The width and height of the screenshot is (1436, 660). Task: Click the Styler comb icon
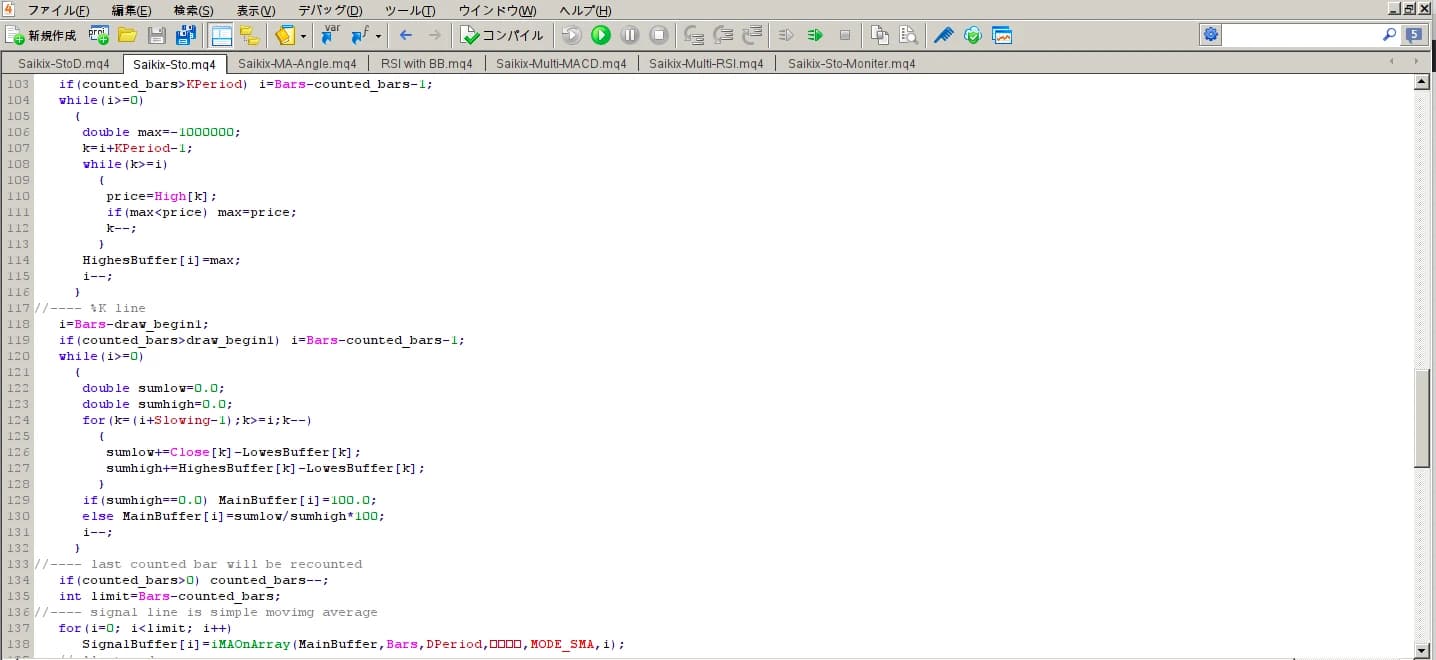point(943,35)
